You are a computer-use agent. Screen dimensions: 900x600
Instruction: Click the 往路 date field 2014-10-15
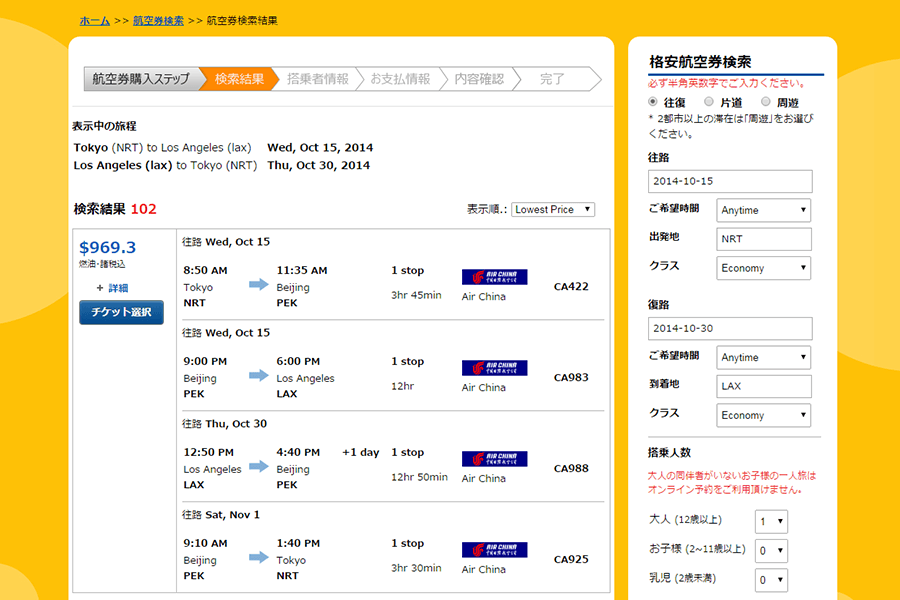click(730, 181)
